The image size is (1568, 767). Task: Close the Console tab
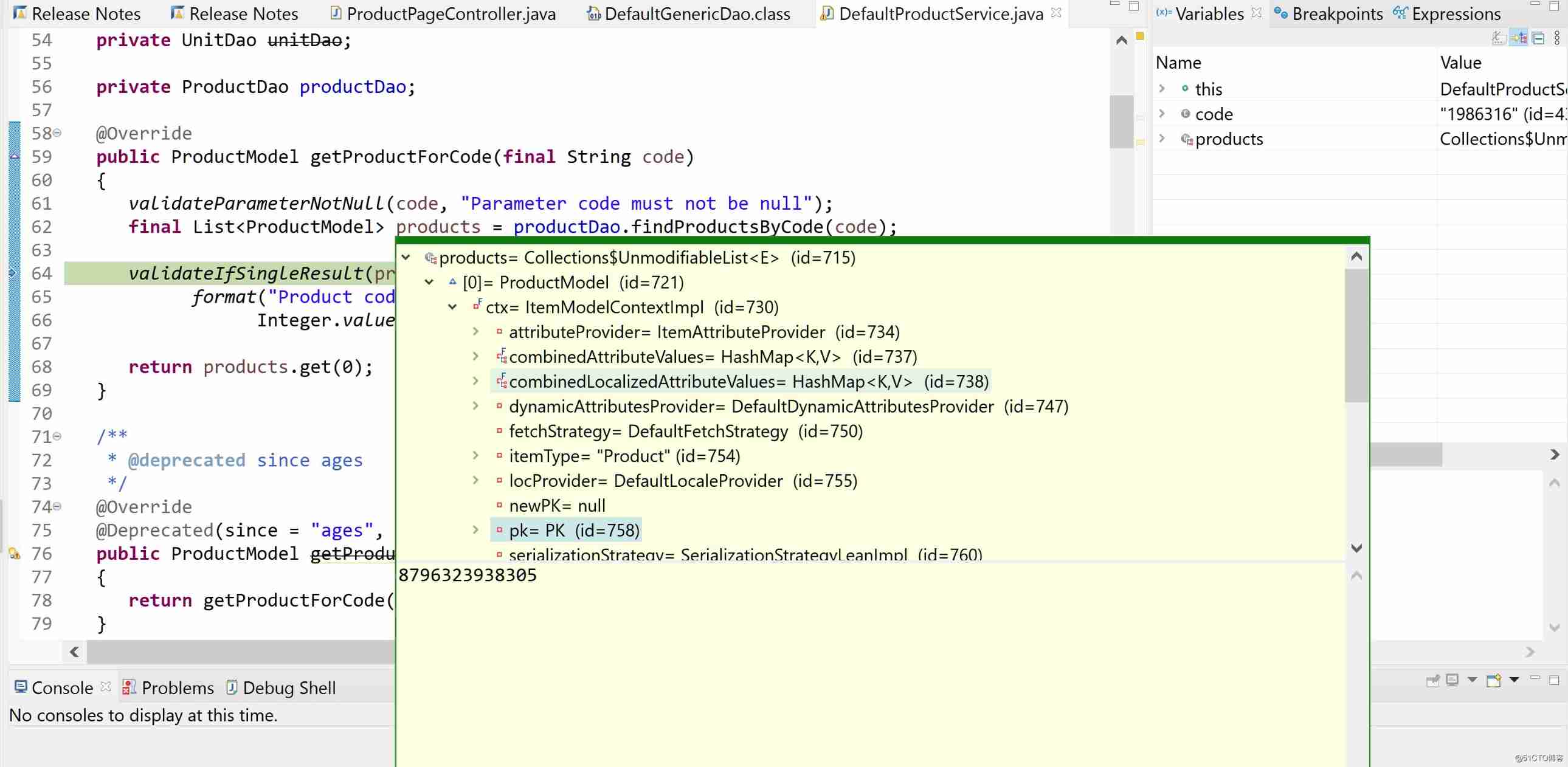click(106, 686)
